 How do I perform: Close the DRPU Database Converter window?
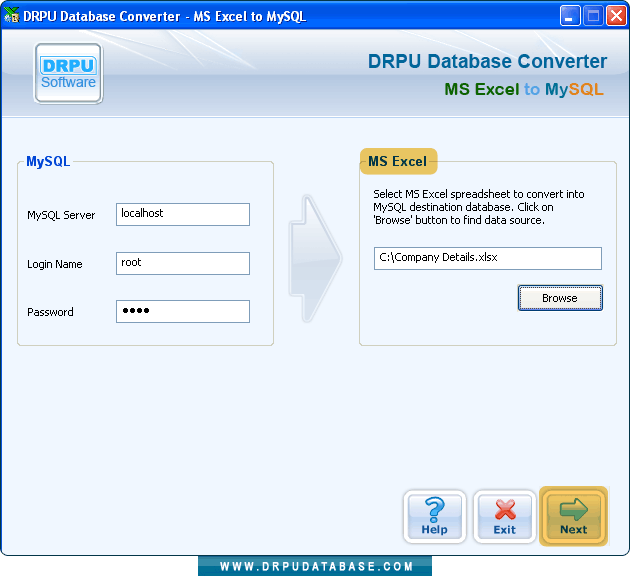point(616,16)
